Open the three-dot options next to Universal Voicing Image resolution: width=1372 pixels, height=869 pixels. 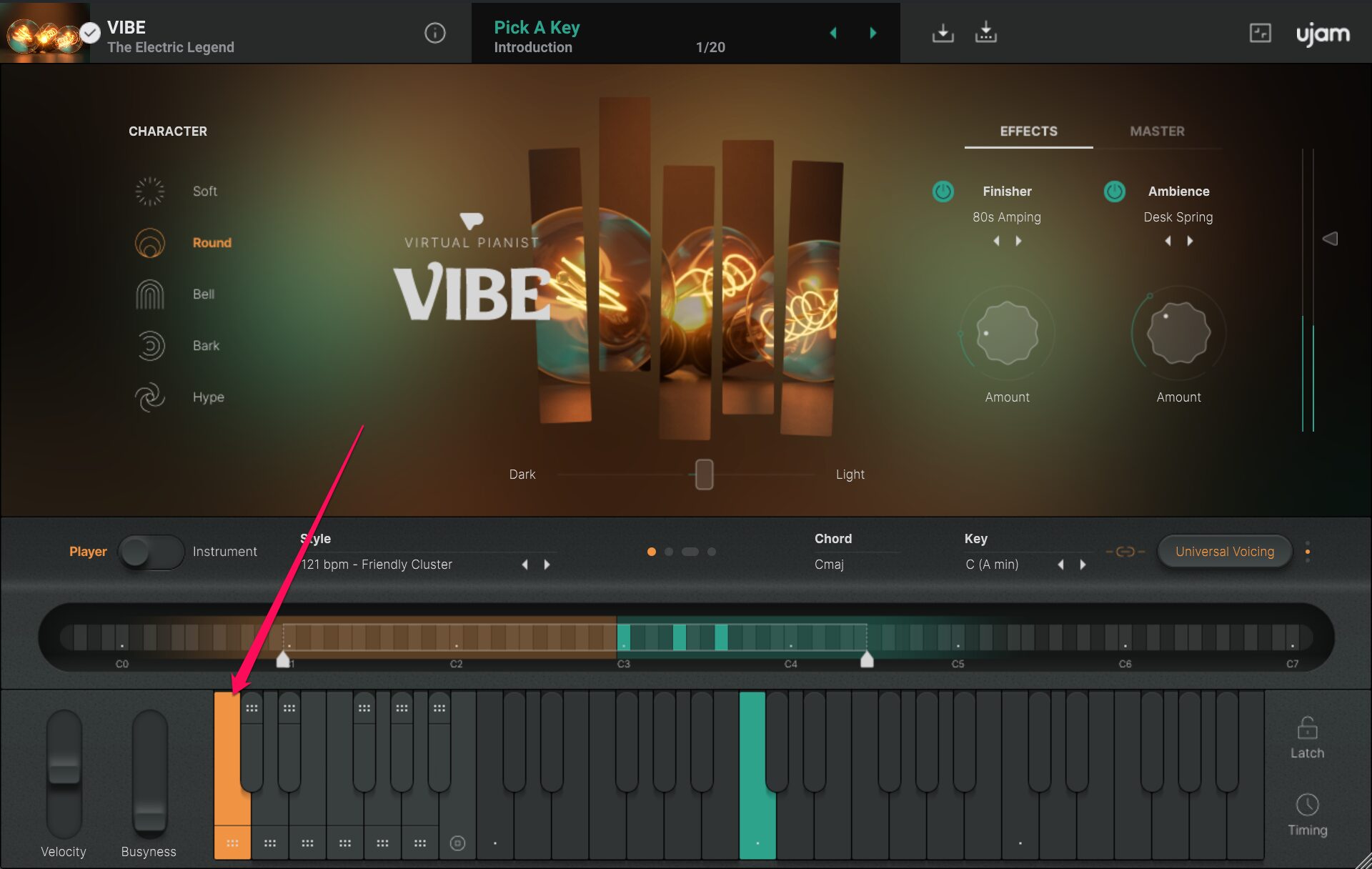pos(1308,552)
